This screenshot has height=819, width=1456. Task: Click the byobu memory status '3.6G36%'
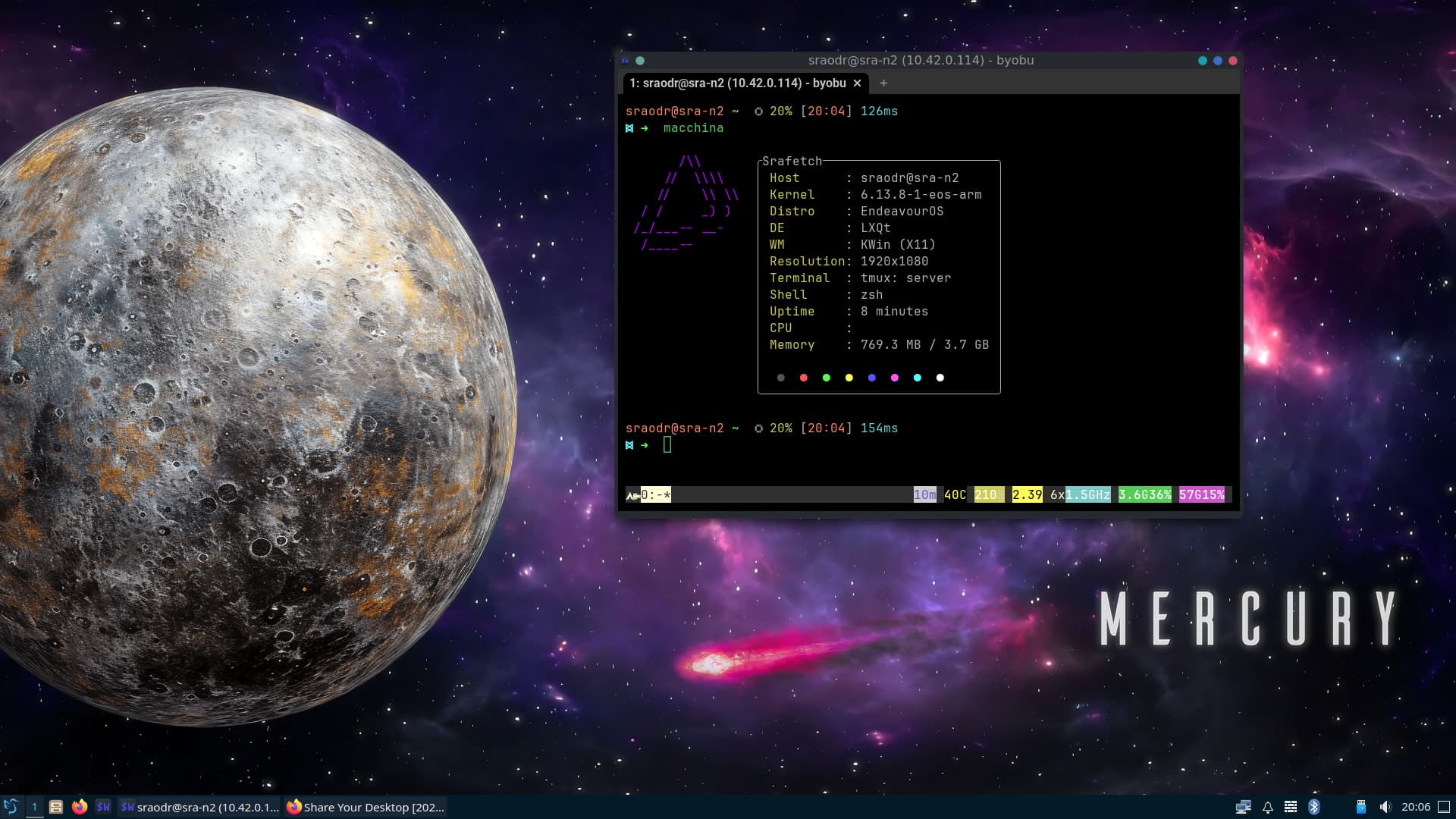tap(1144, 495)
